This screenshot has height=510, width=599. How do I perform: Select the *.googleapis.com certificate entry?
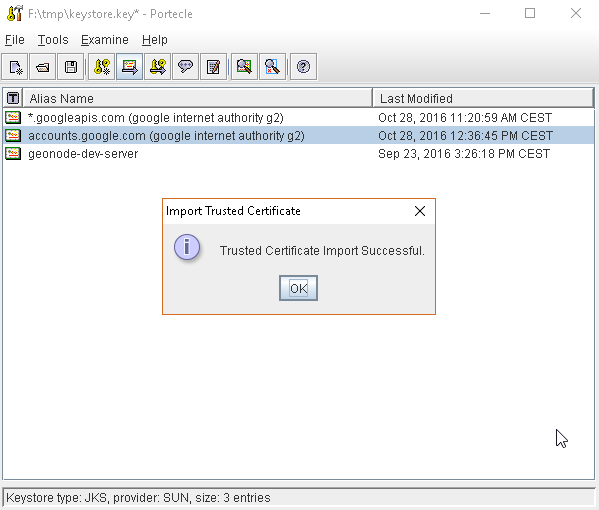point(299,118)
